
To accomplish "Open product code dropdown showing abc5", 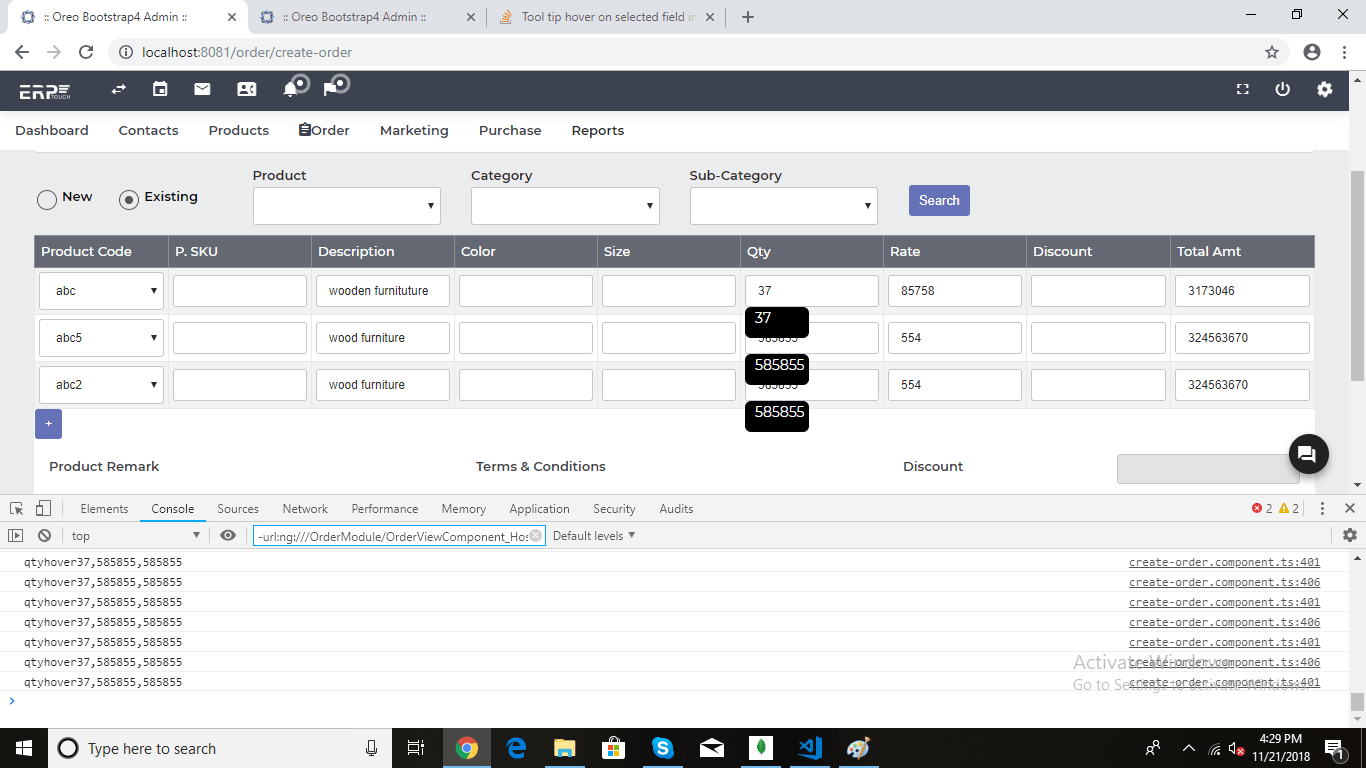I will click(x=101, y=338).
